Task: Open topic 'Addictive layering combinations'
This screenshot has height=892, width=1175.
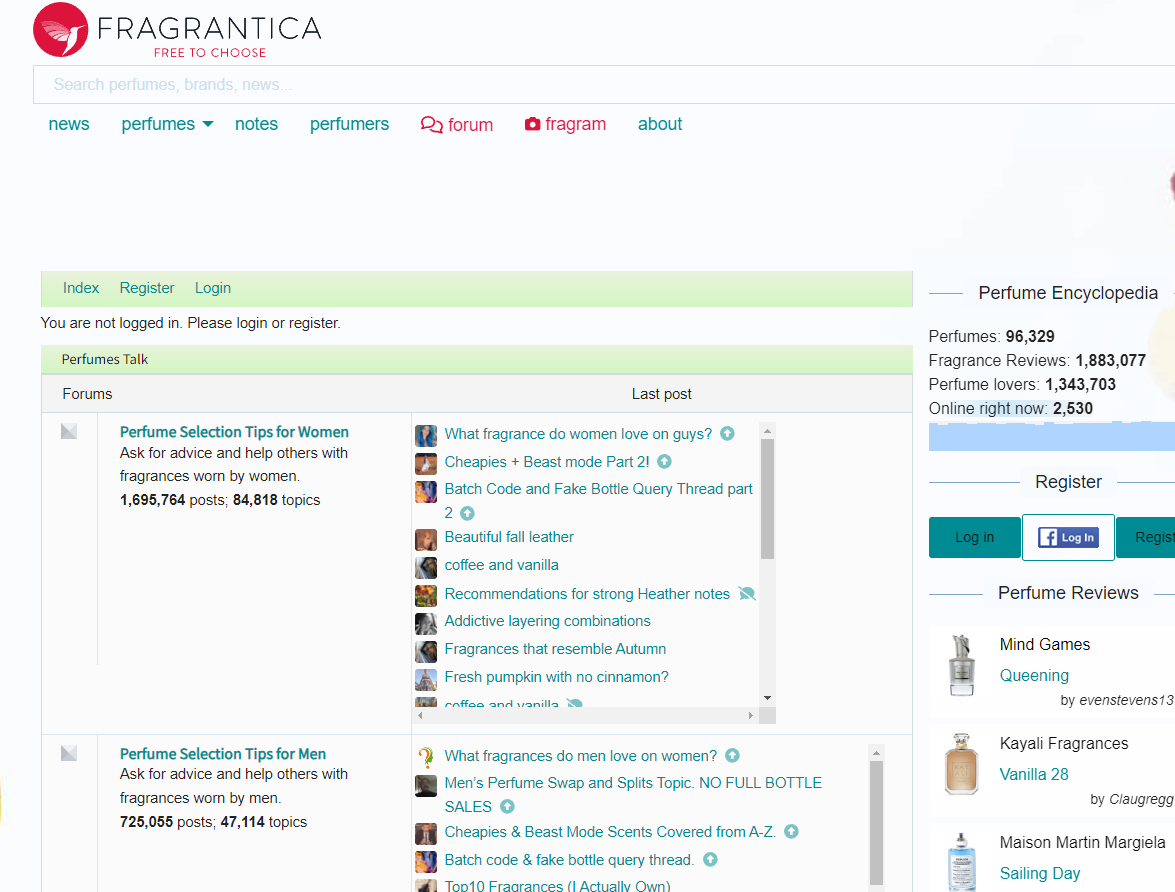Action: pyautogui.click(x=547, y=621)
